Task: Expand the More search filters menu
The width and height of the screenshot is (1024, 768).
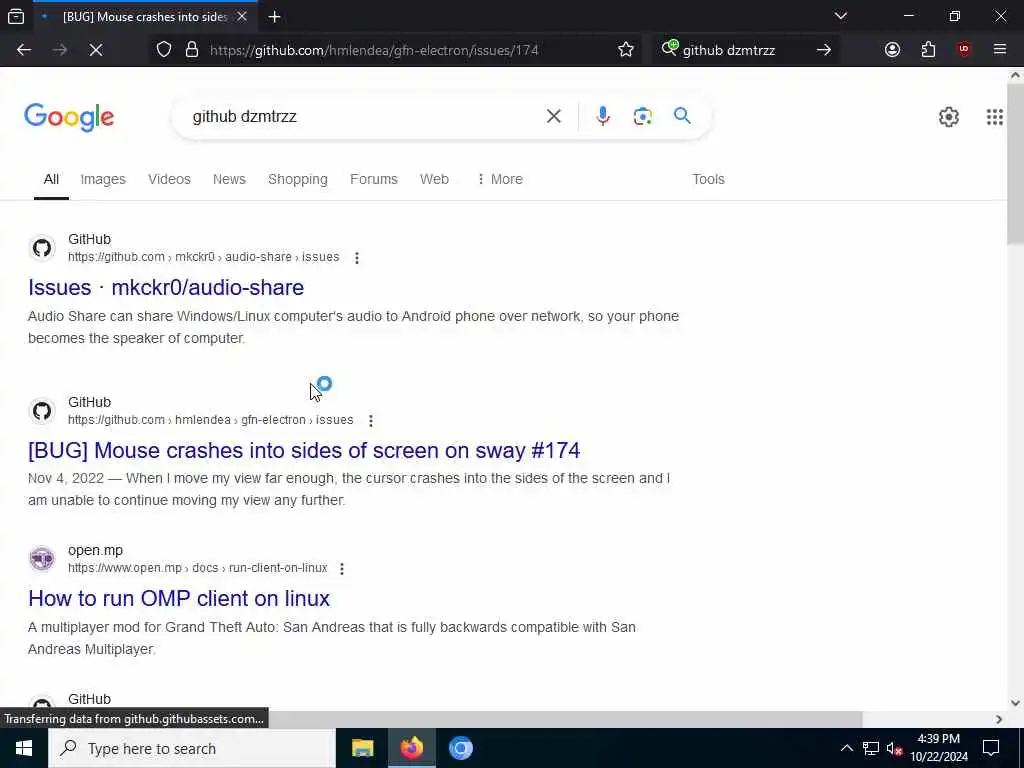Action: [500, 179]
